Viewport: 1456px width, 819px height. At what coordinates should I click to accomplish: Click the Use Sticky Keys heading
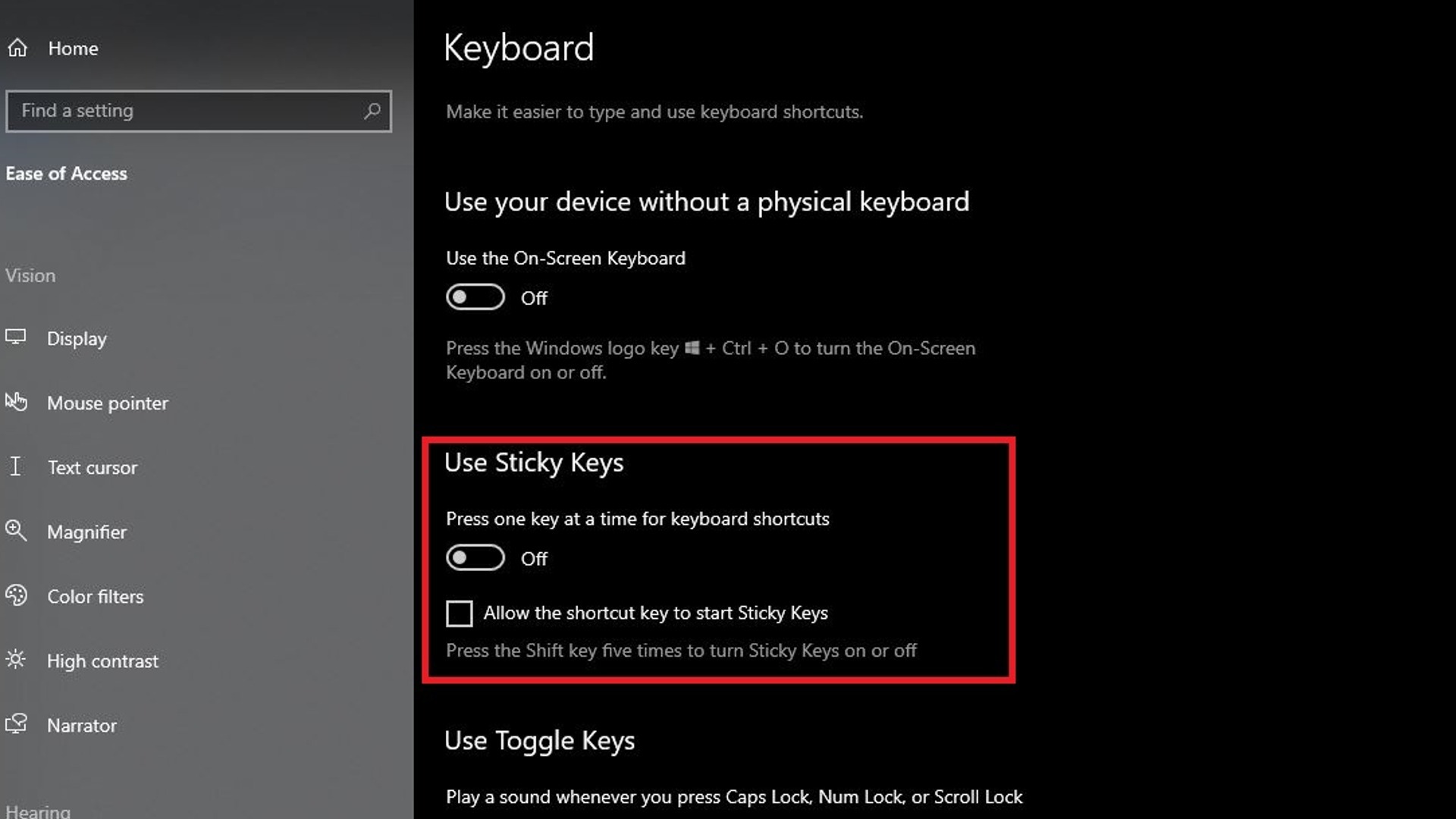(534, 462)
